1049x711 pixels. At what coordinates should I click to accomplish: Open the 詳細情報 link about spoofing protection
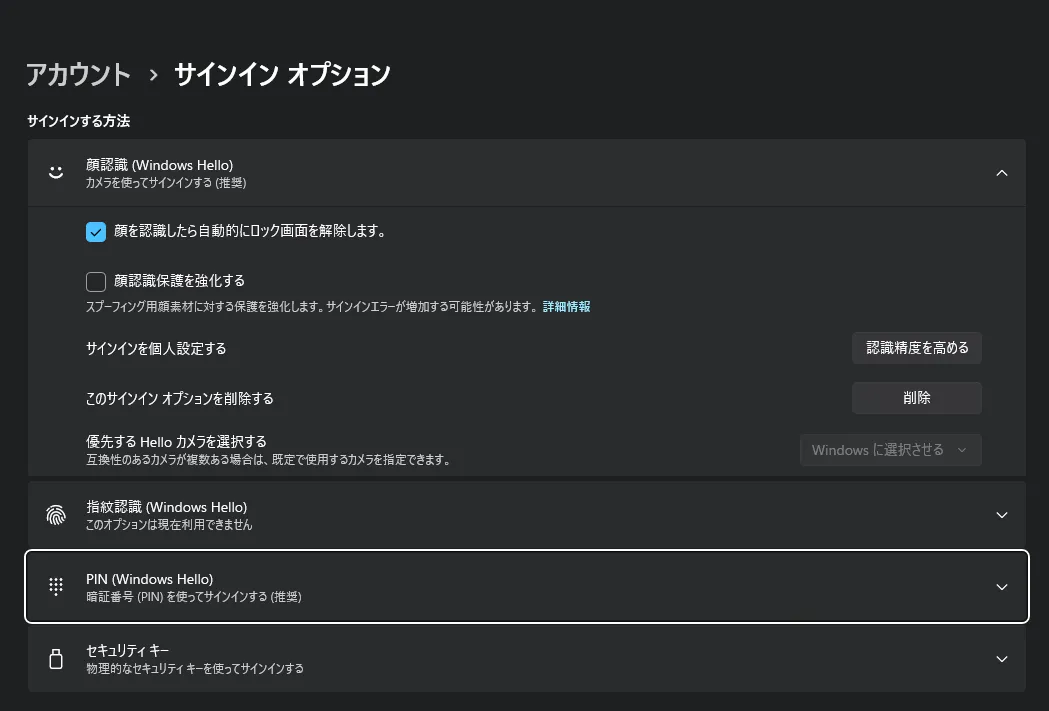point(565,306)
